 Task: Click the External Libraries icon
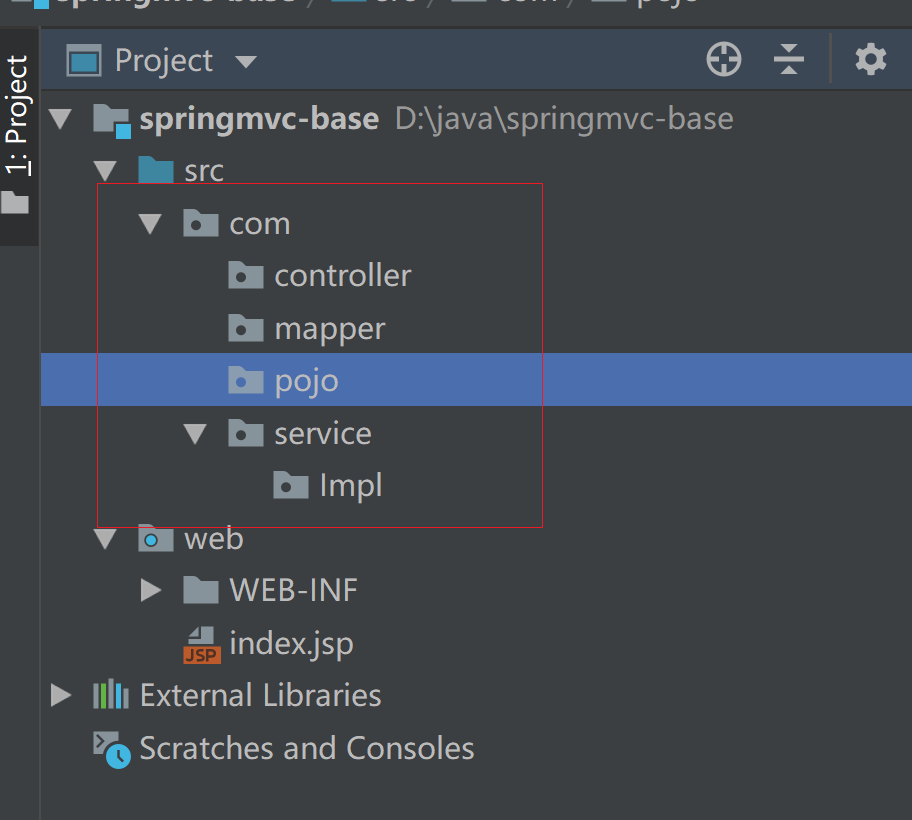click(111, 695)
